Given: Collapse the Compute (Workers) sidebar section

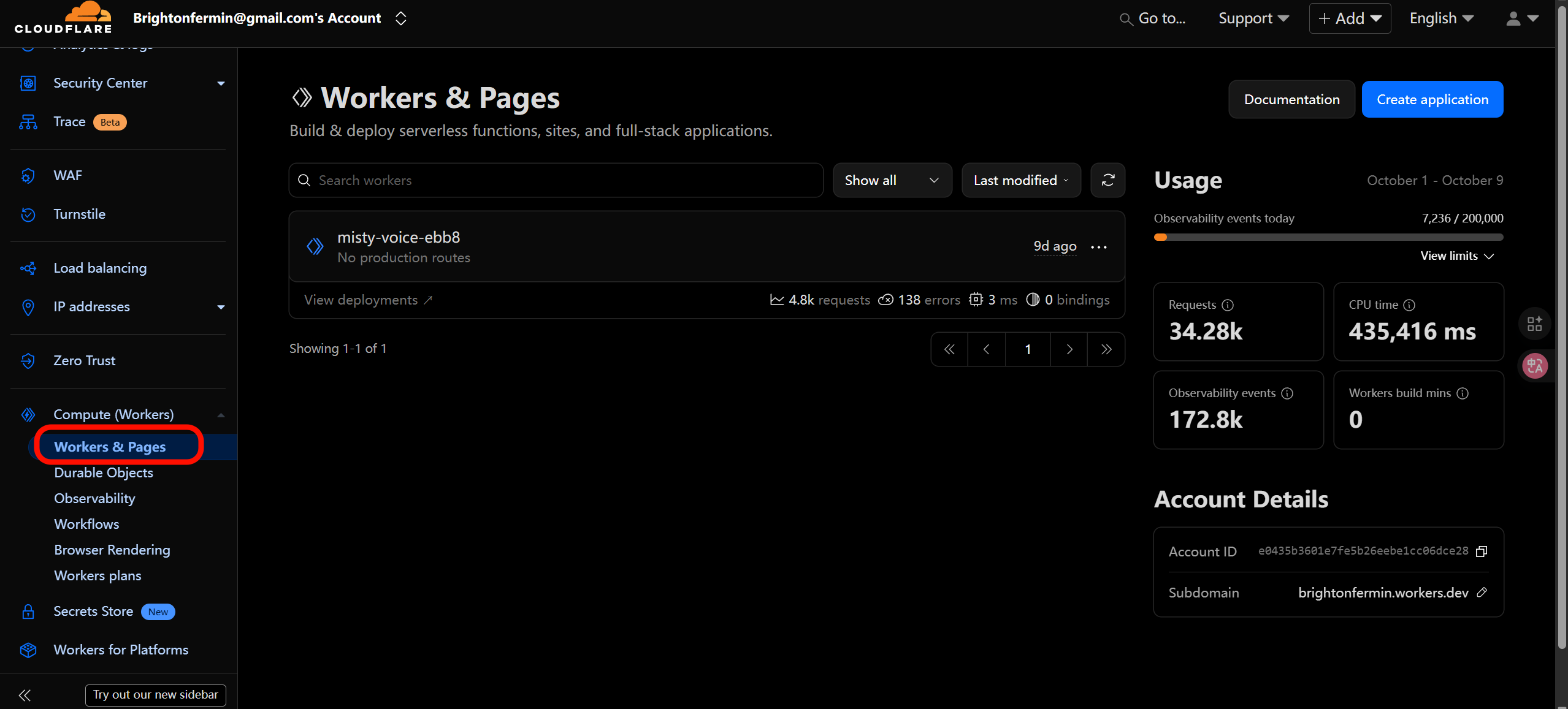Looking at the screenshot, I should point(221,415).
